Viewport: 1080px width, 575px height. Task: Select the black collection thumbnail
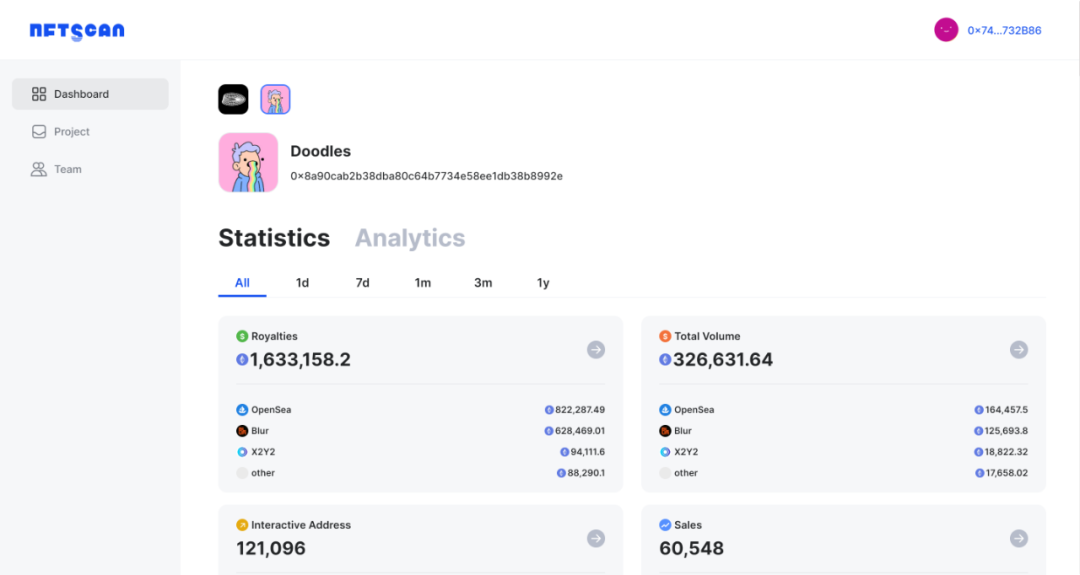(x=233, y=99)
